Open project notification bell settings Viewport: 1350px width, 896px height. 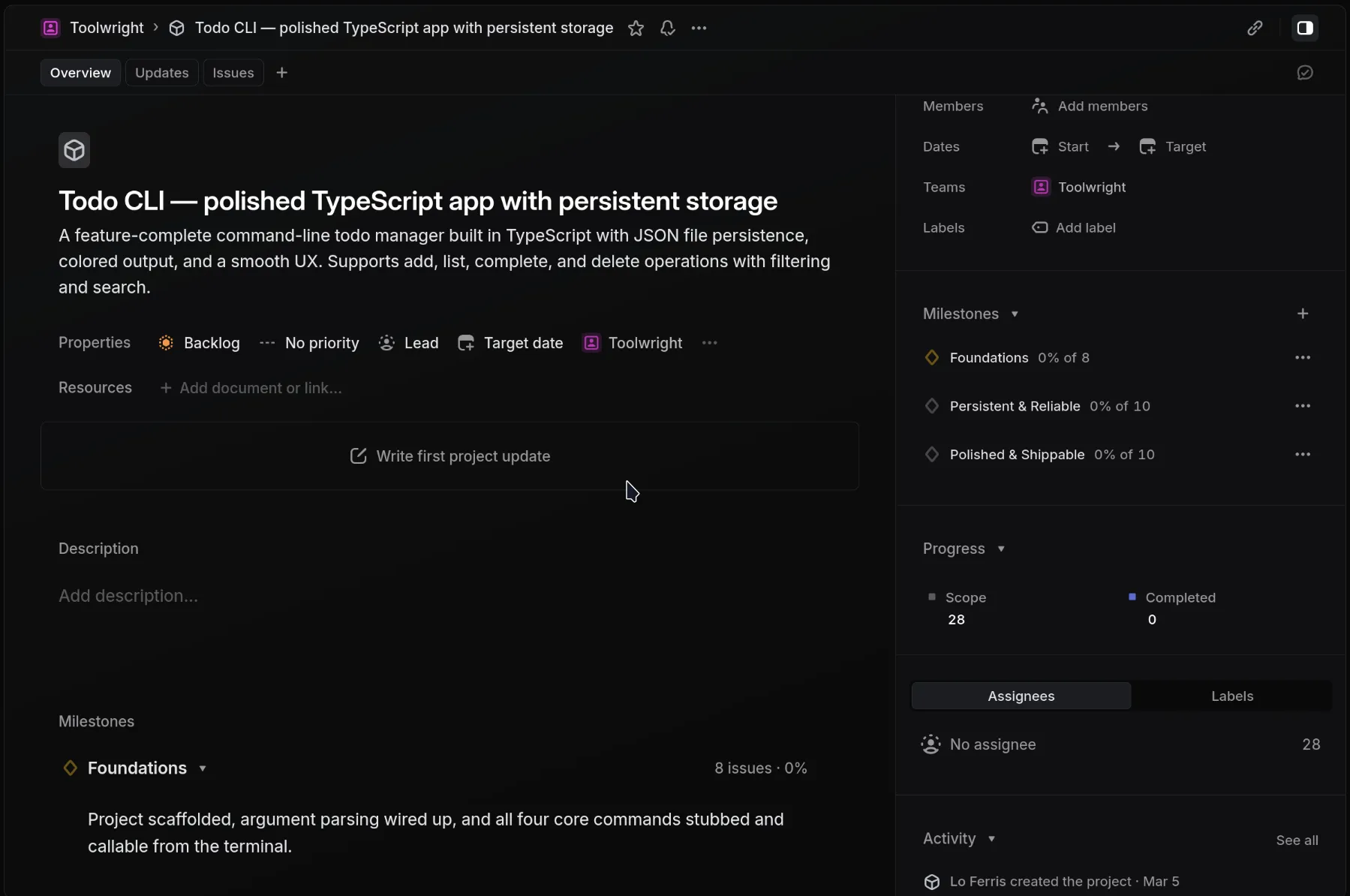pos(667,28)
